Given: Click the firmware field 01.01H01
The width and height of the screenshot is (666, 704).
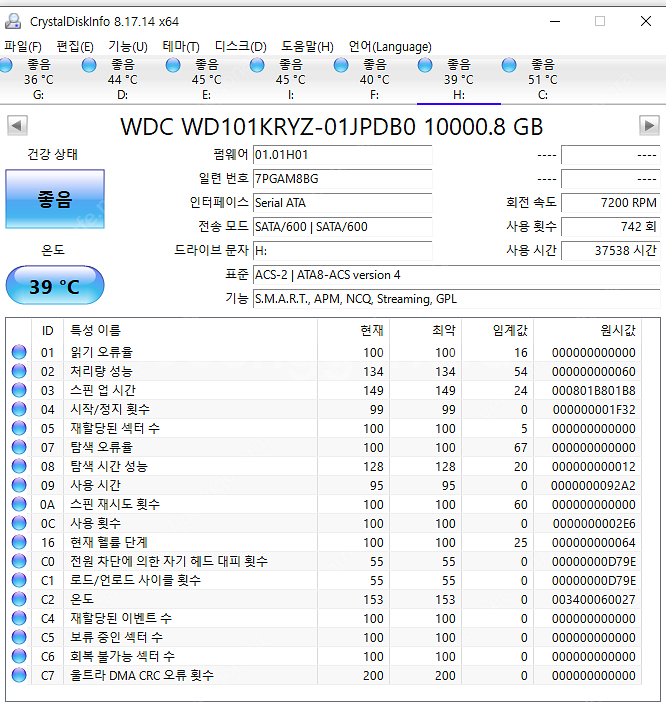Looking at the screenshot, I should pos(343,155).
